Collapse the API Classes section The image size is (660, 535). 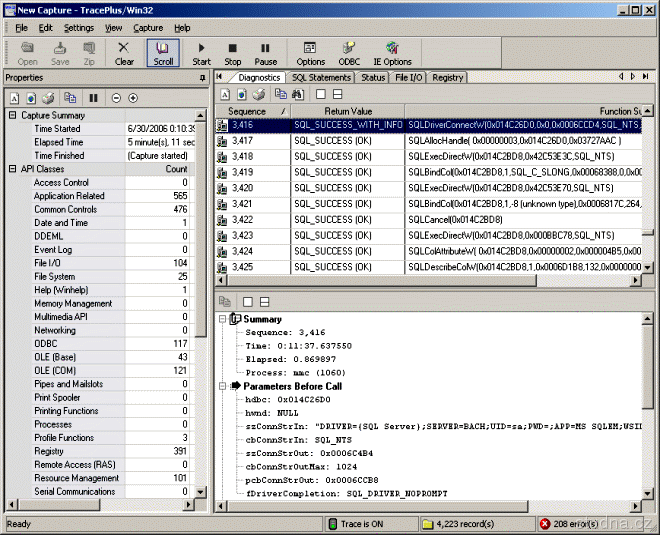[x=12, y=170]
